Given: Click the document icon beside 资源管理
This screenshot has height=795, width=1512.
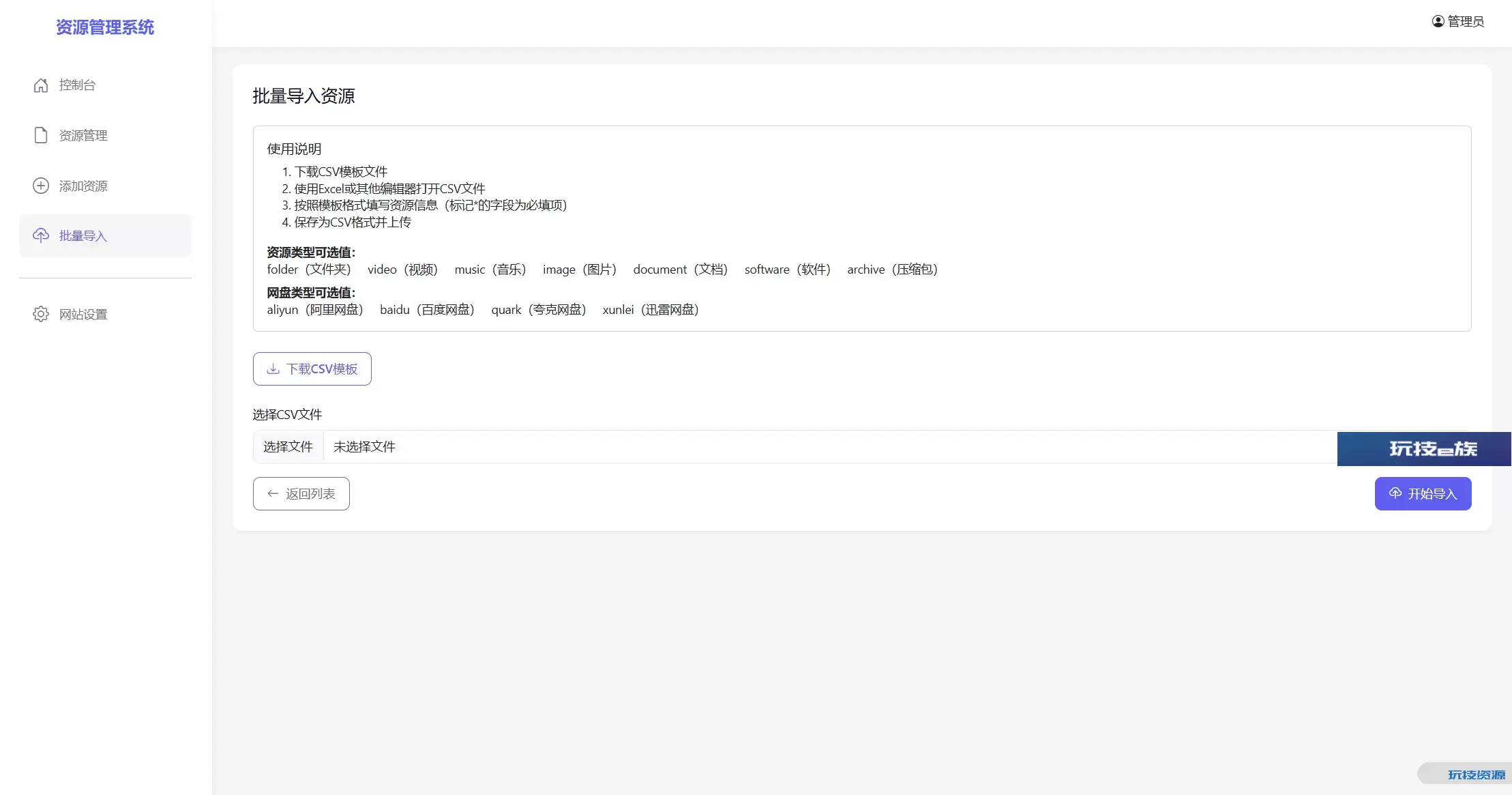Looking at the screenshot, I should [41, 135].
